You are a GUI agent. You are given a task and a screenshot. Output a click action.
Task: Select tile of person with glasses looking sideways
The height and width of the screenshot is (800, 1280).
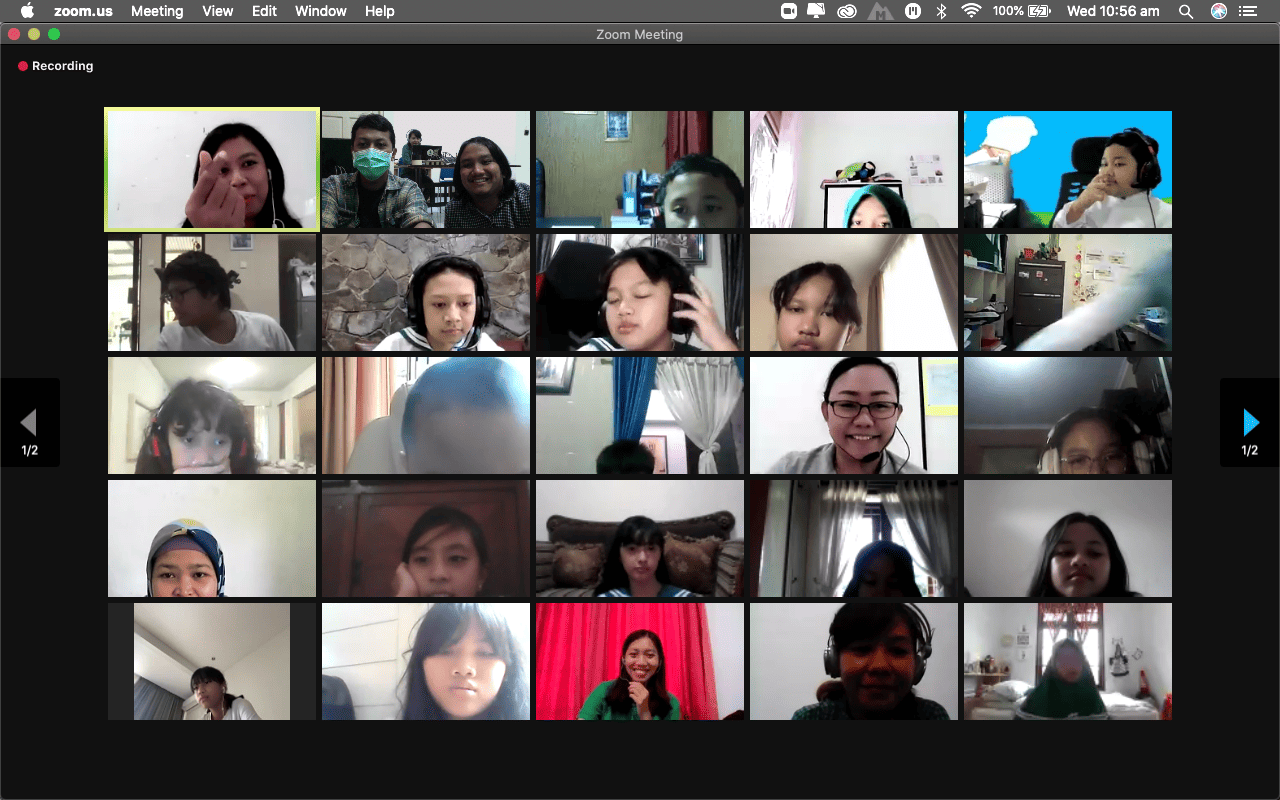click(212, 293)
